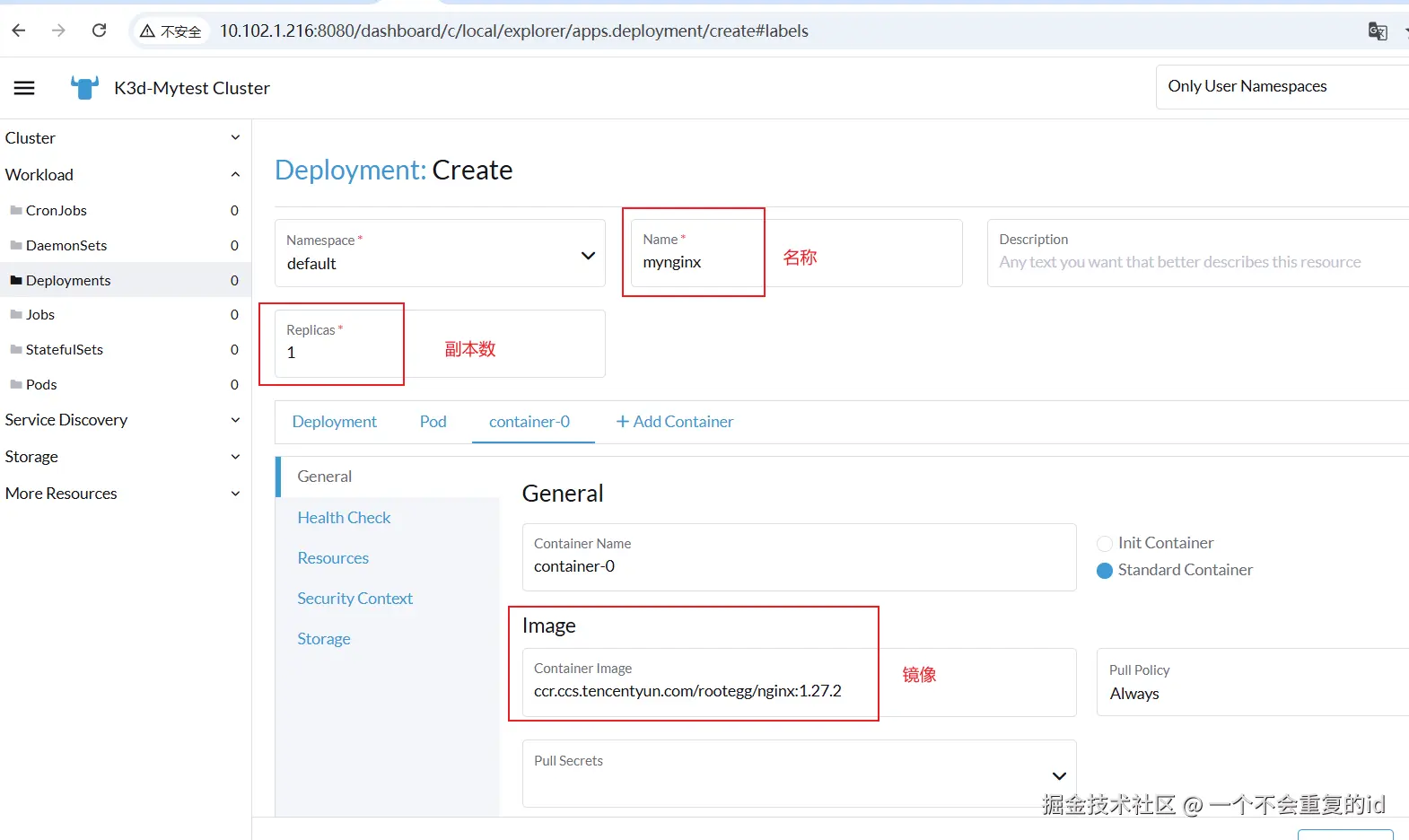
Task: Open the Only User Namespaces filter dropdown
Action: (1282, 86)
